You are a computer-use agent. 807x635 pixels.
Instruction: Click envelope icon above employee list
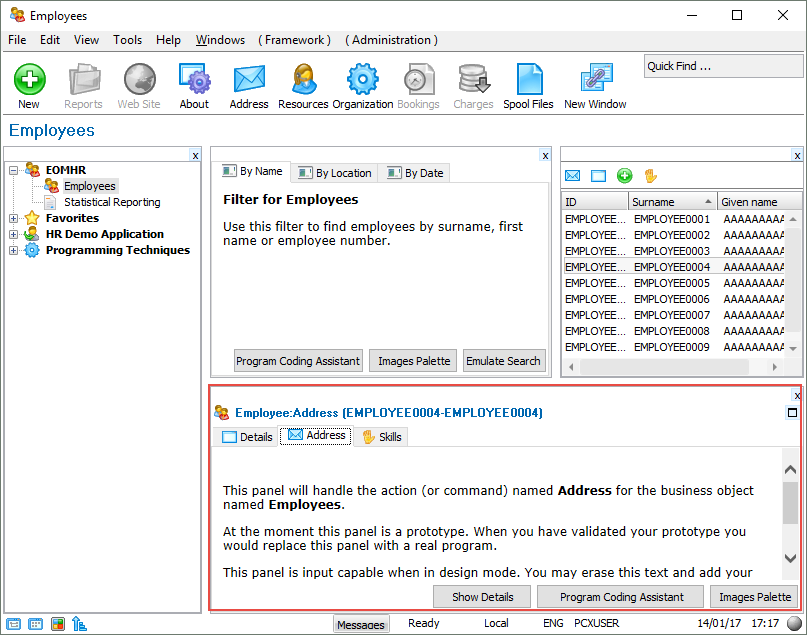pyautogui.click(x=572, y=176)
